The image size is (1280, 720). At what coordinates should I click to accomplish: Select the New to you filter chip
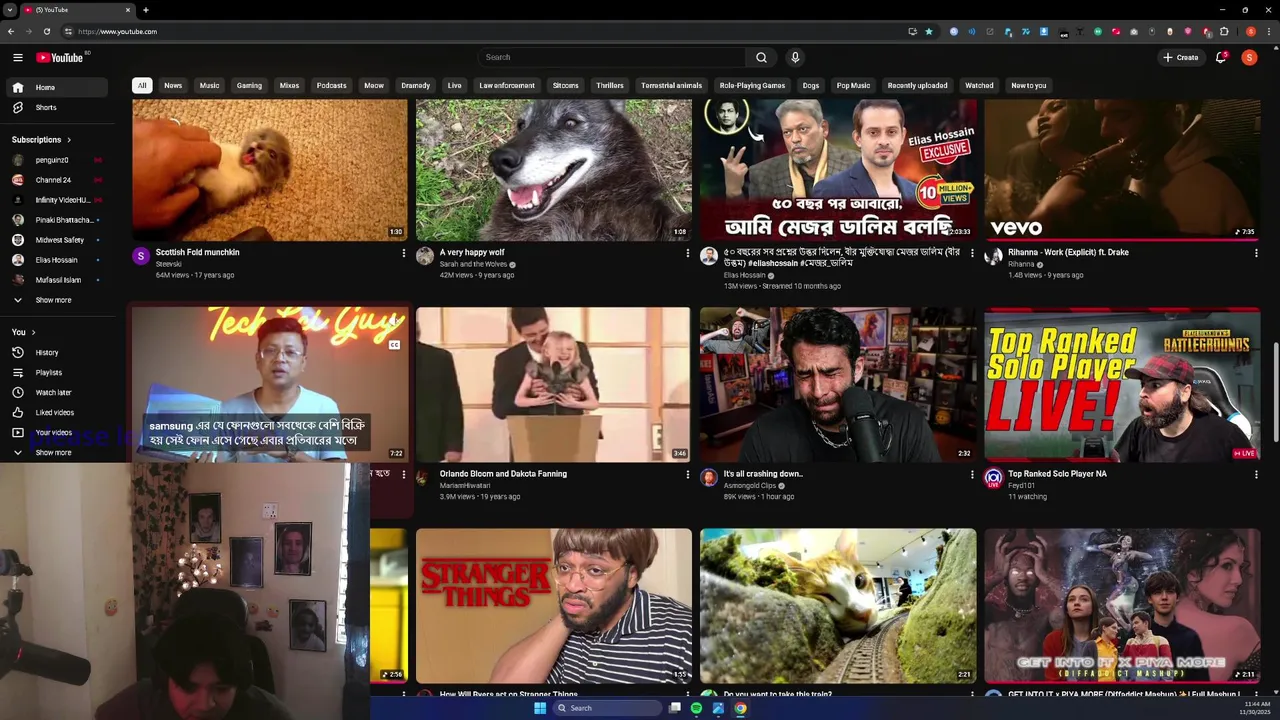pyautogui.click(x=1028, y=85)
